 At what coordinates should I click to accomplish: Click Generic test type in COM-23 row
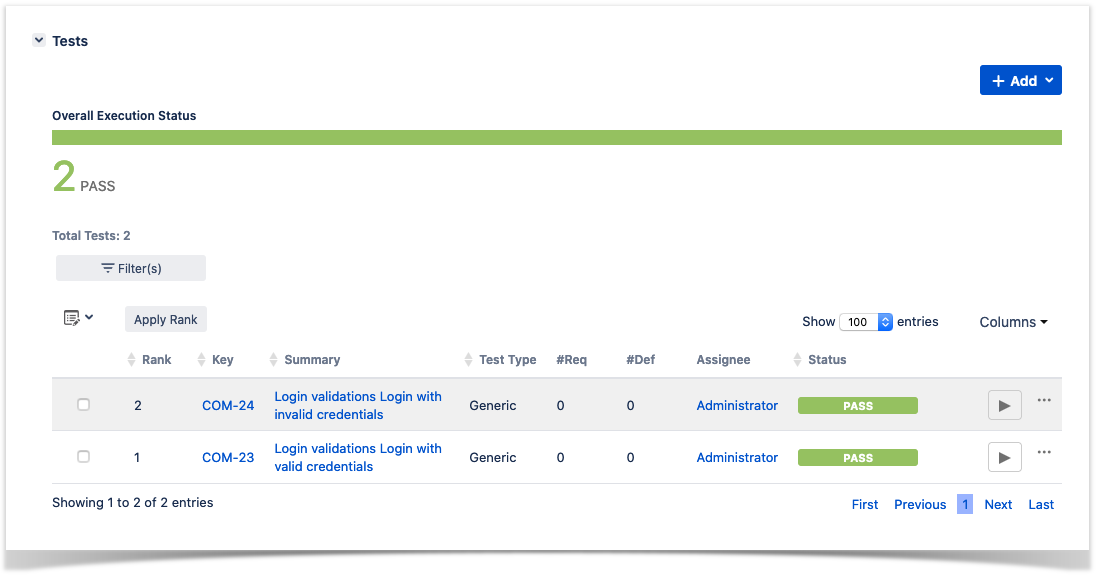(x=492, y=457)
